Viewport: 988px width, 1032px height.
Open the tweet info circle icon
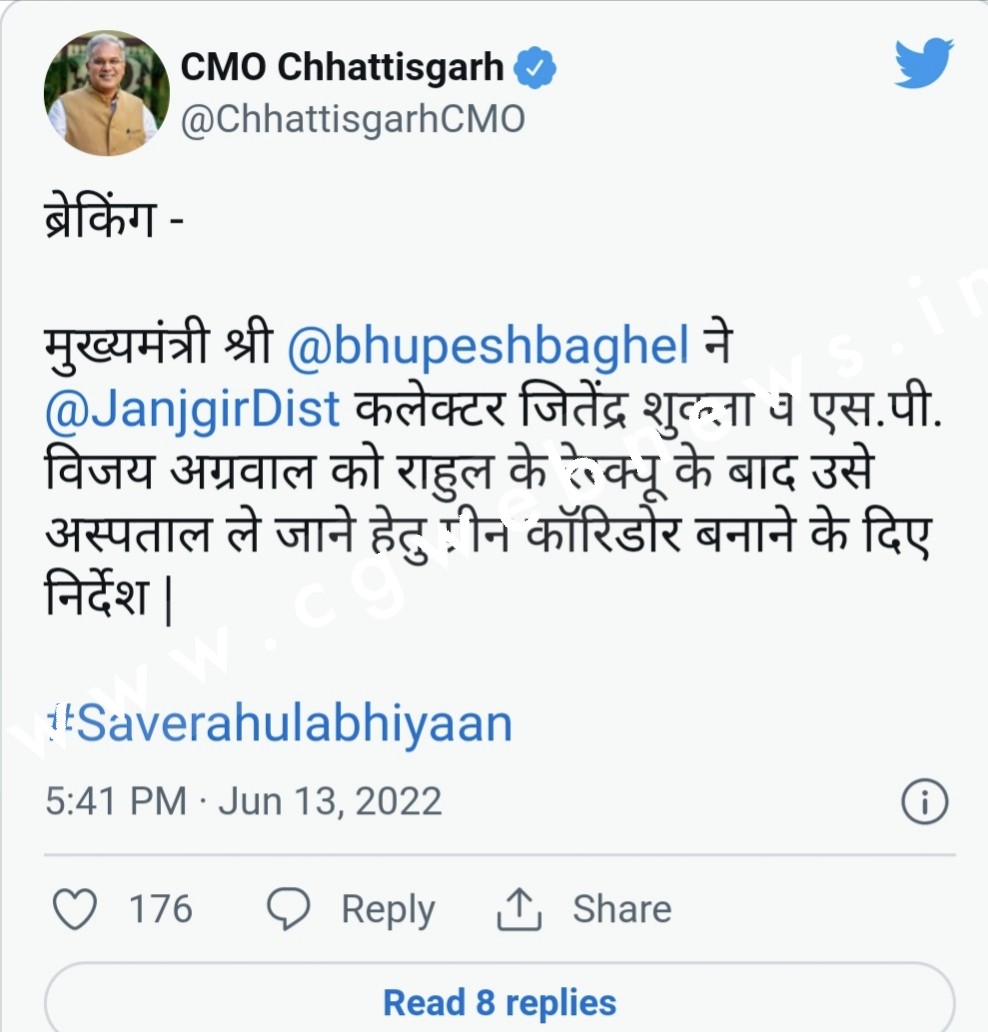pos(927,800)
